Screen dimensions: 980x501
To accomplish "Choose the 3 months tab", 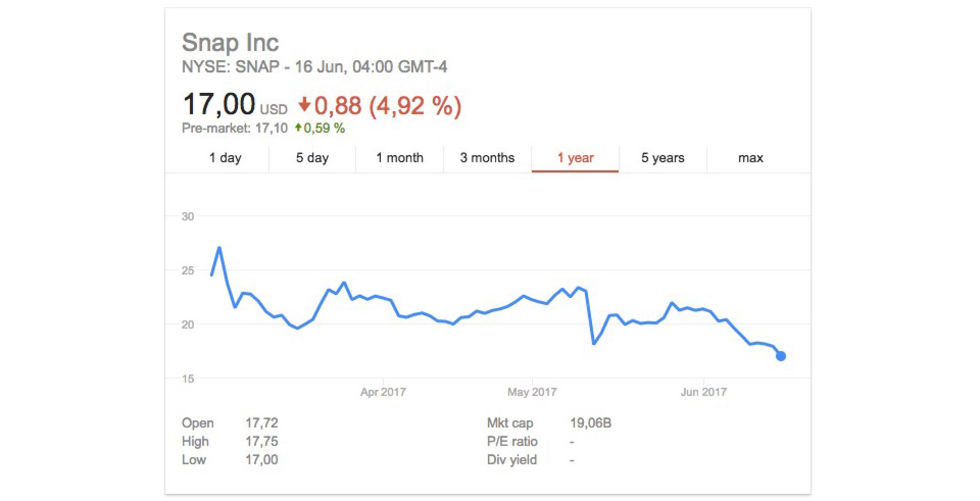I will tap(488, 158).
